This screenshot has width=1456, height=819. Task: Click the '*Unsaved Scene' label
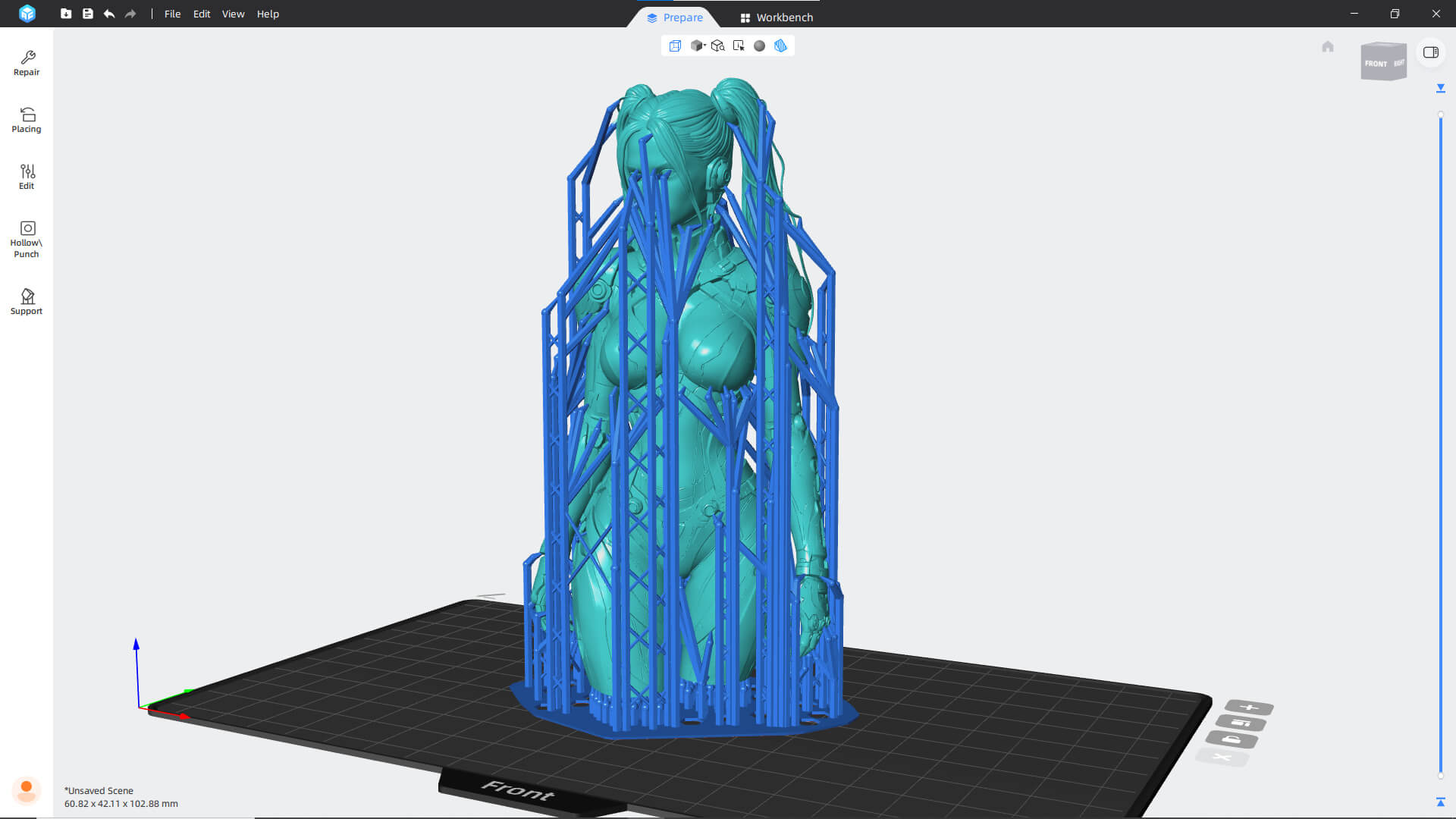99,790
